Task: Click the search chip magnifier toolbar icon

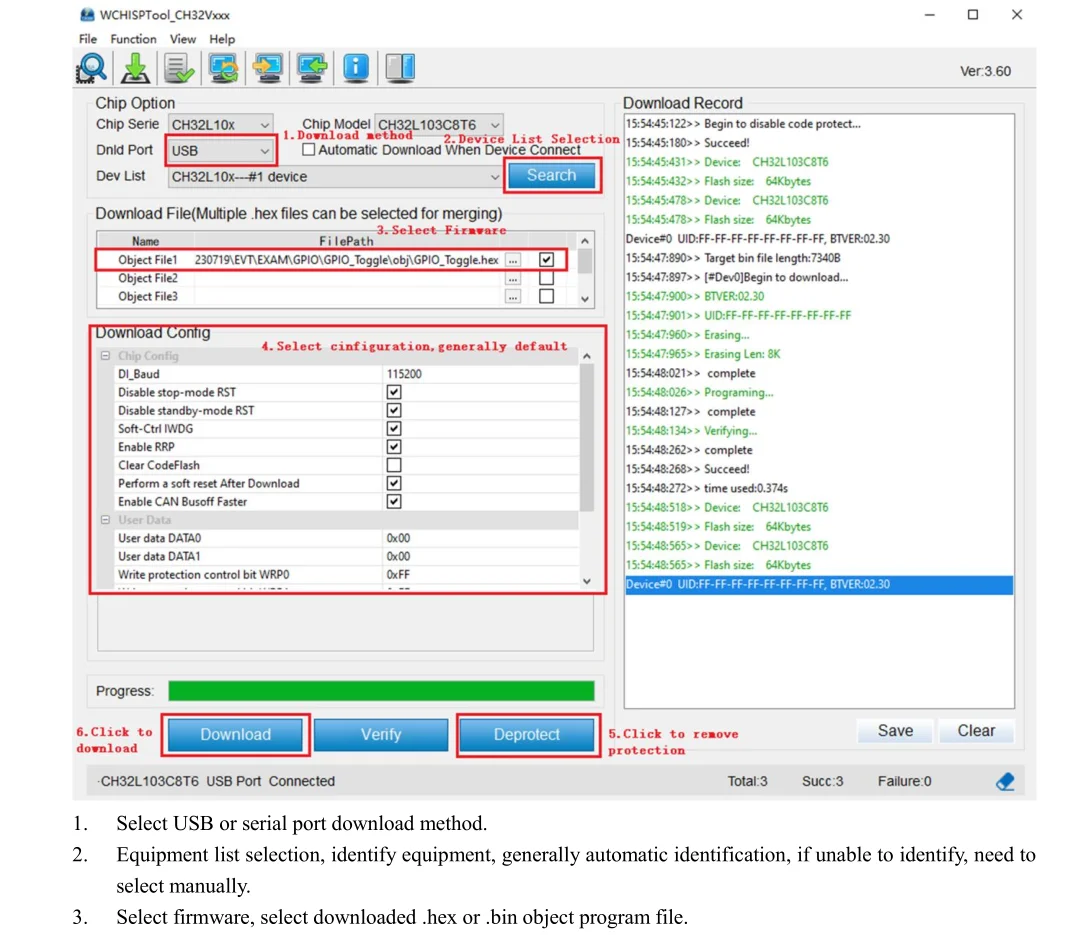Action: (x=91, y=68)
